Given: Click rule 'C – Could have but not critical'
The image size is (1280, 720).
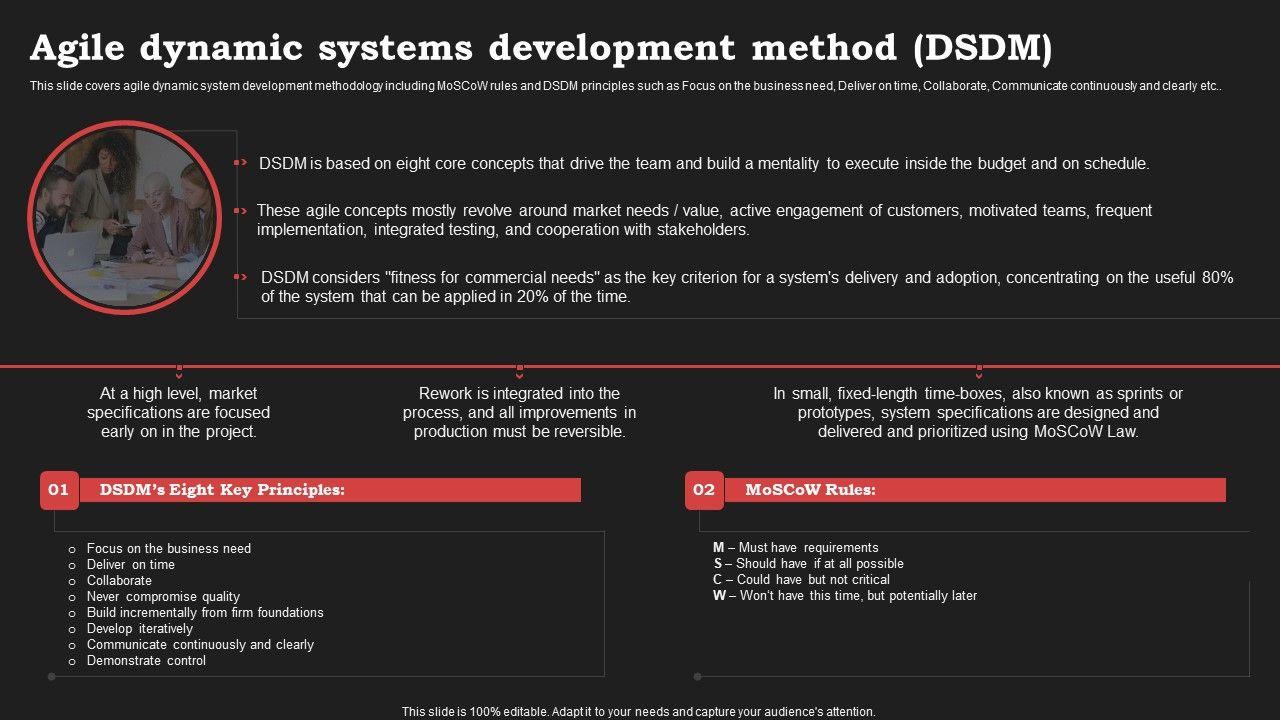Looking at the screenshot, I should pos(801,580).
